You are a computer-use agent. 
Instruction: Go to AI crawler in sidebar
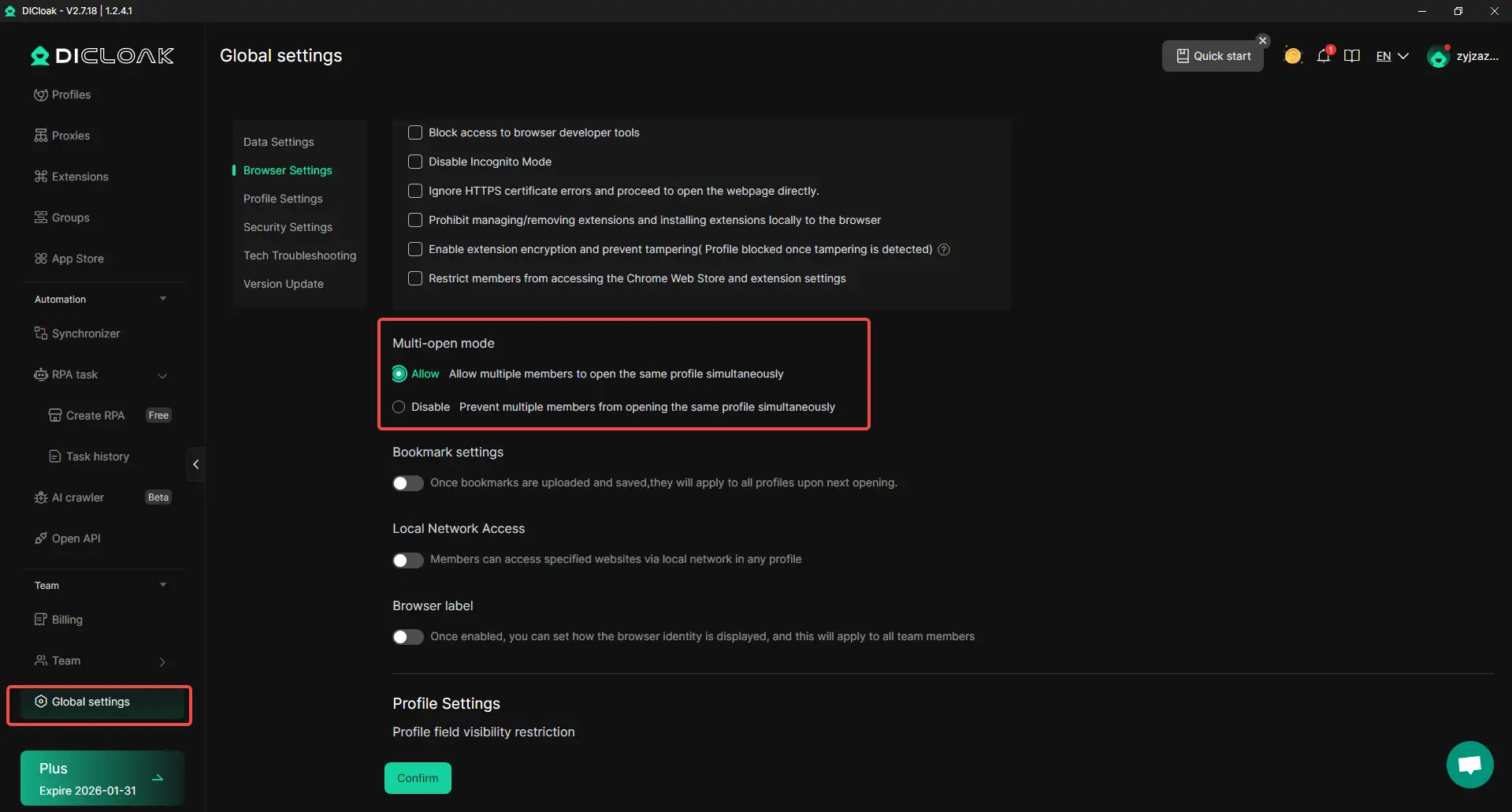77,497
